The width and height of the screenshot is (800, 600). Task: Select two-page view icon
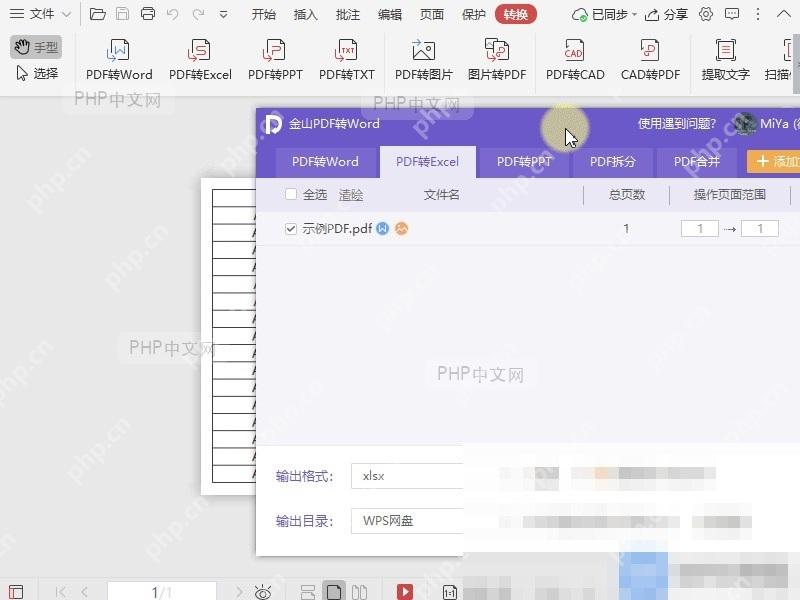point(359,592)
